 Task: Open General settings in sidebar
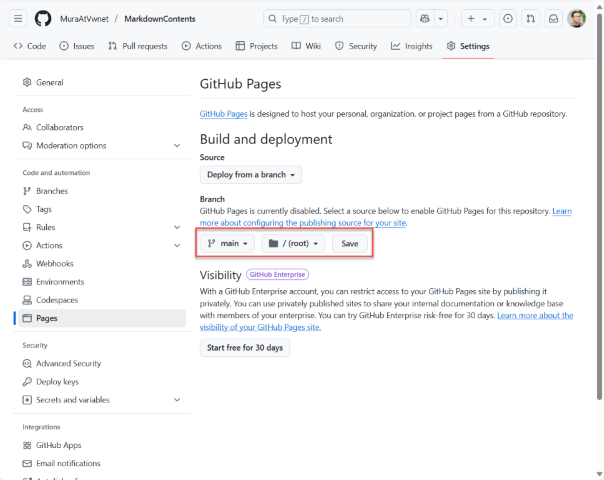pos(100,82)
